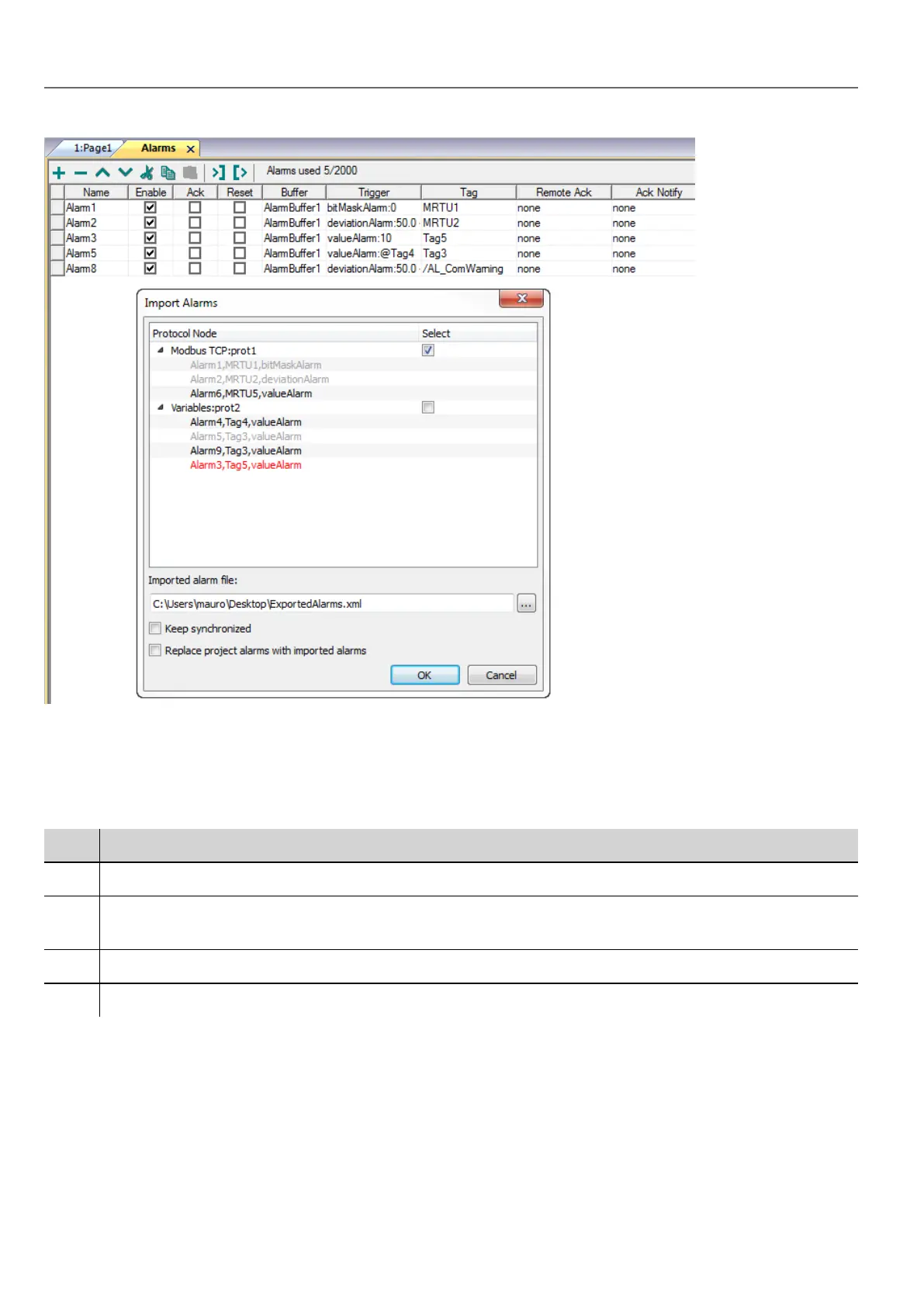The height and width of the screenshot is (1307, 924).
Task: Click the Alarm5 row header
Action: (x=57, y=253)
